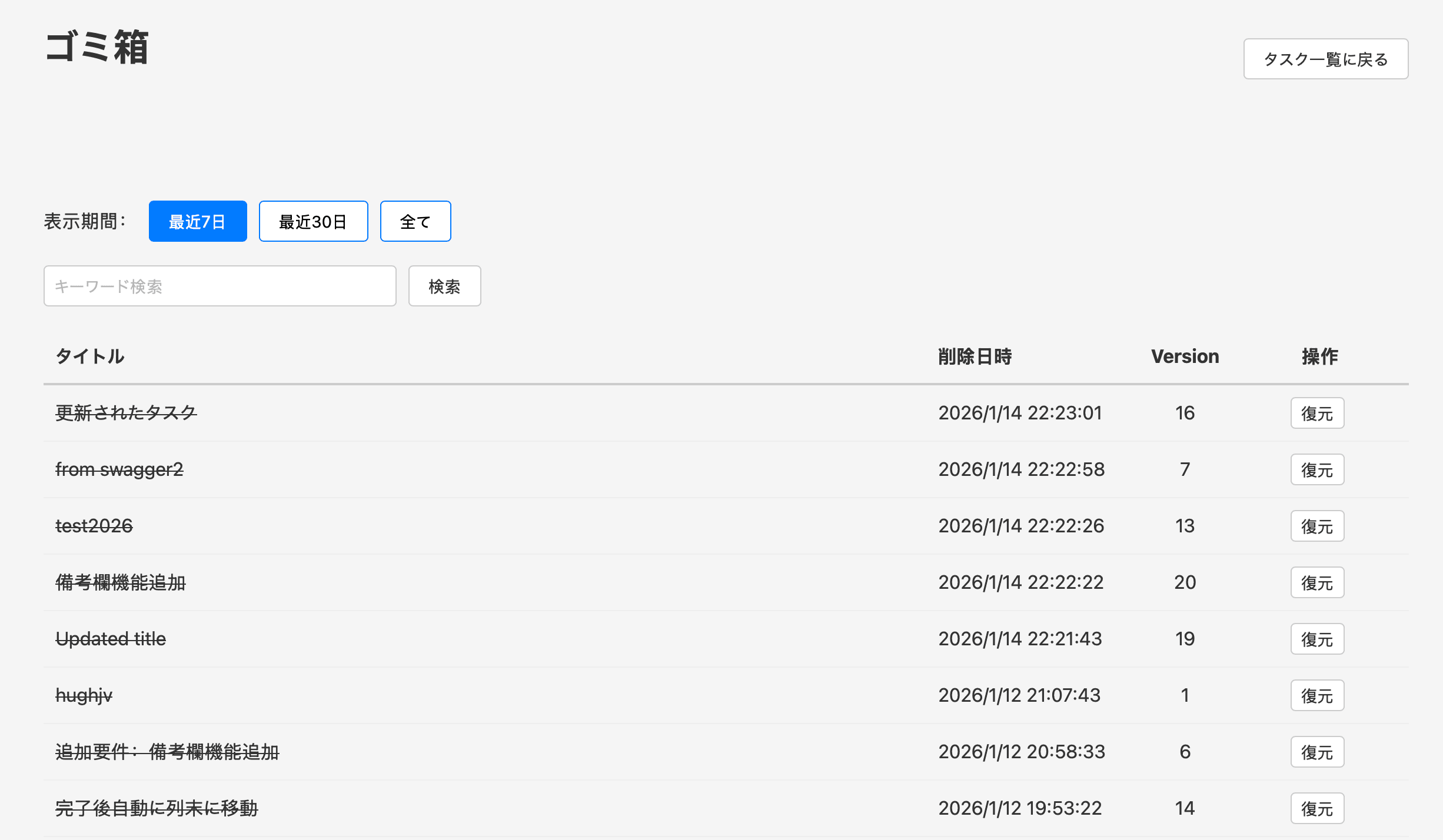Restore the test2026 task
The image size is (1443, 840).
(x=1316, y=526)
